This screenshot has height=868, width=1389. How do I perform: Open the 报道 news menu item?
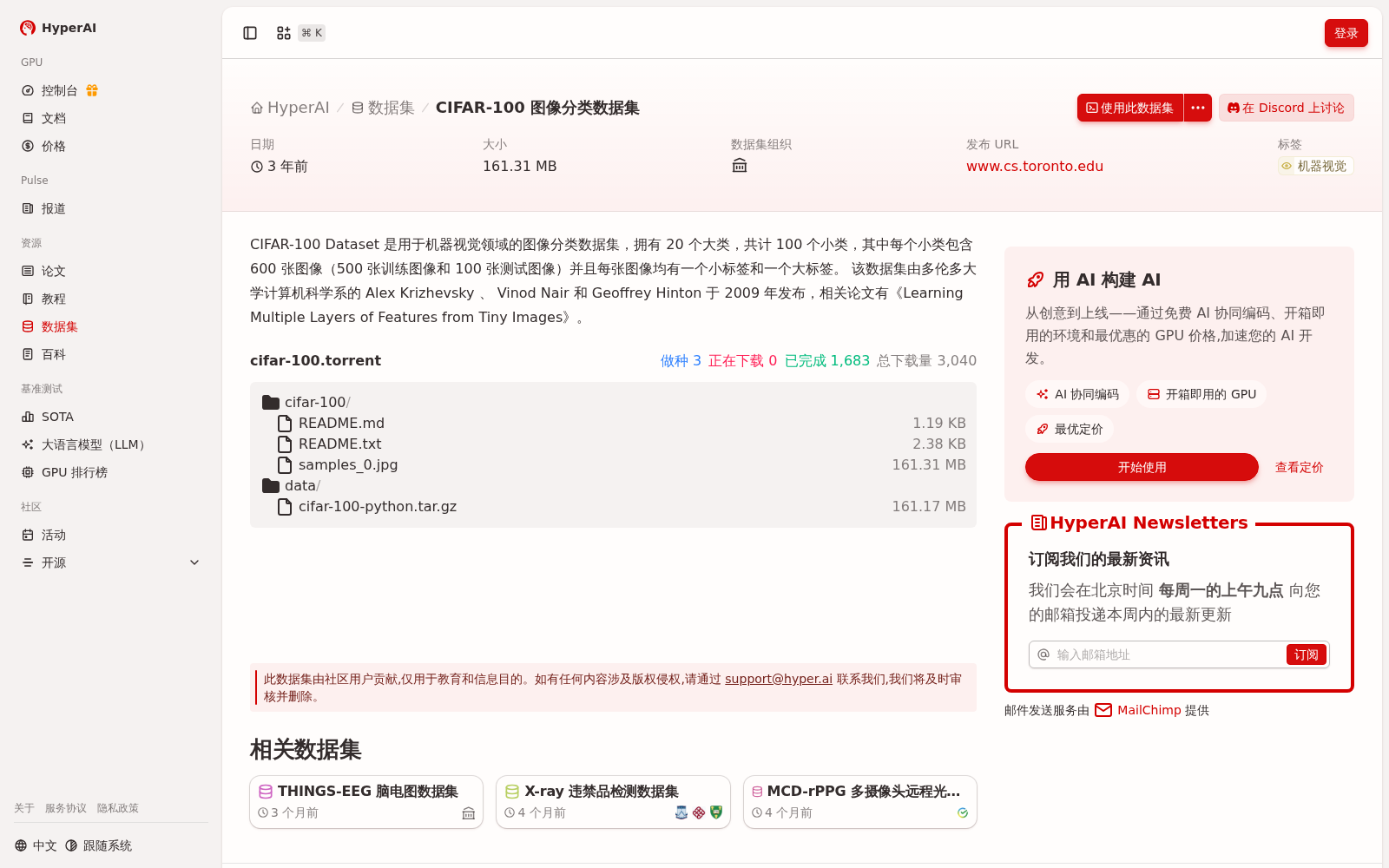coord(111,208)
